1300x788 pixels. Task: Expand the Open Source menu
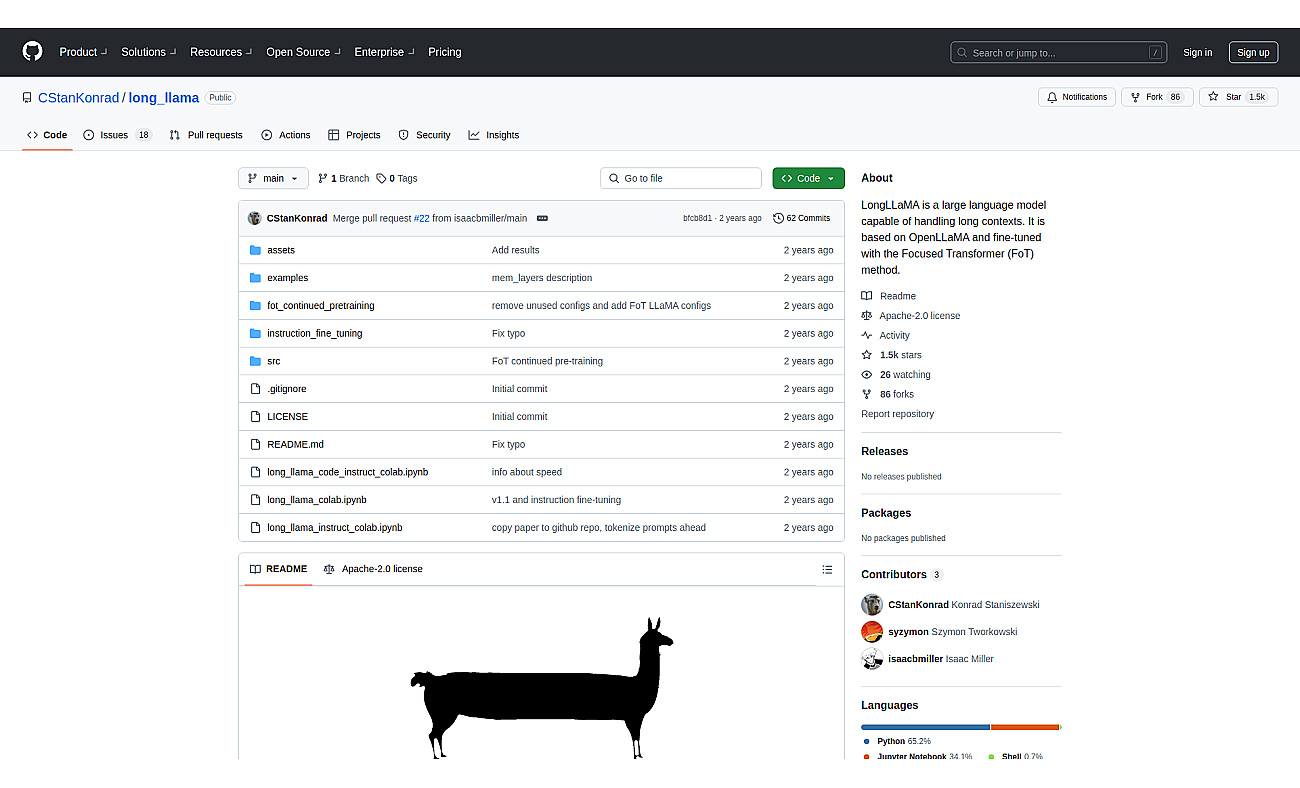[303, 52]
